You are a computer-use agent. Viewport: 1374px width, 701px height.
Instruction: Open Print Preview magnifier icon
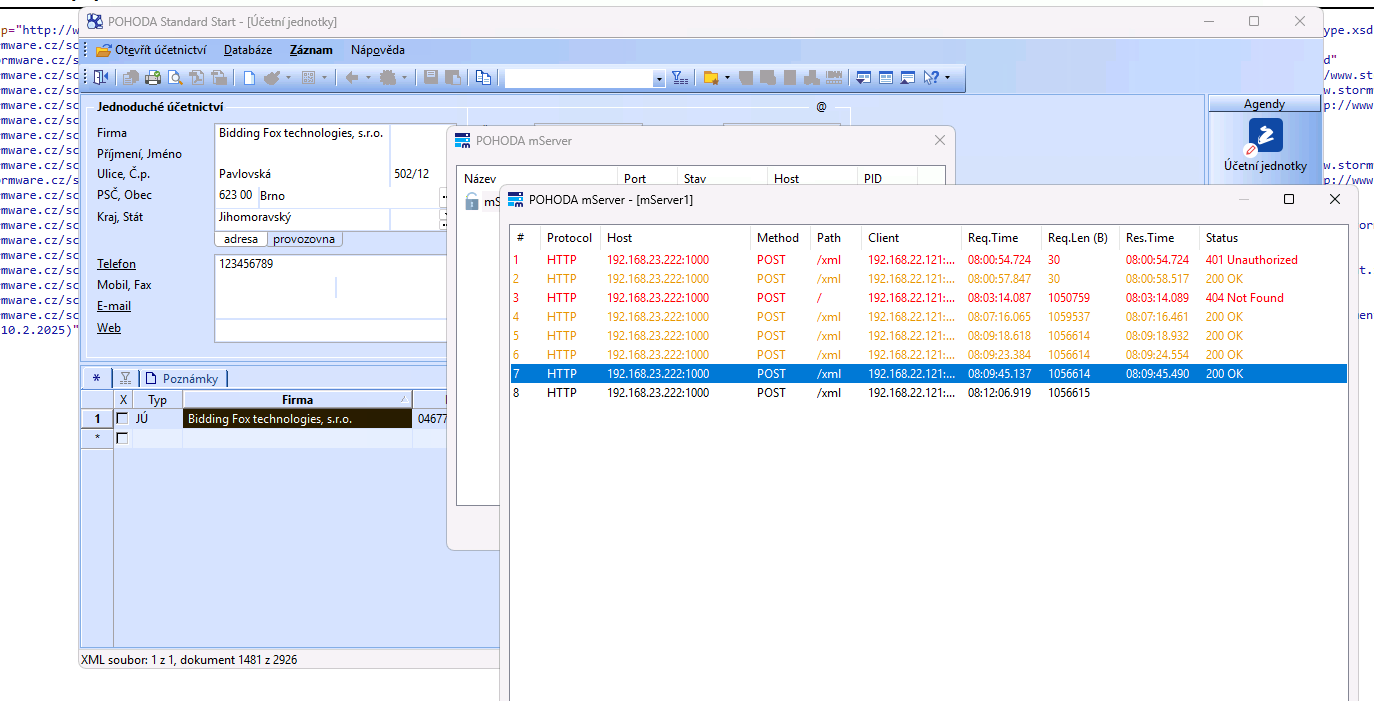(x=175, y=77)
